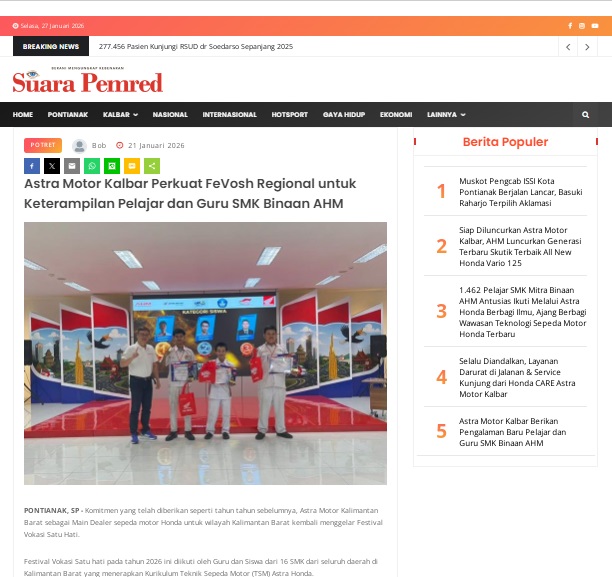Select the Ekonomi menu item

(x=396, y=115)
